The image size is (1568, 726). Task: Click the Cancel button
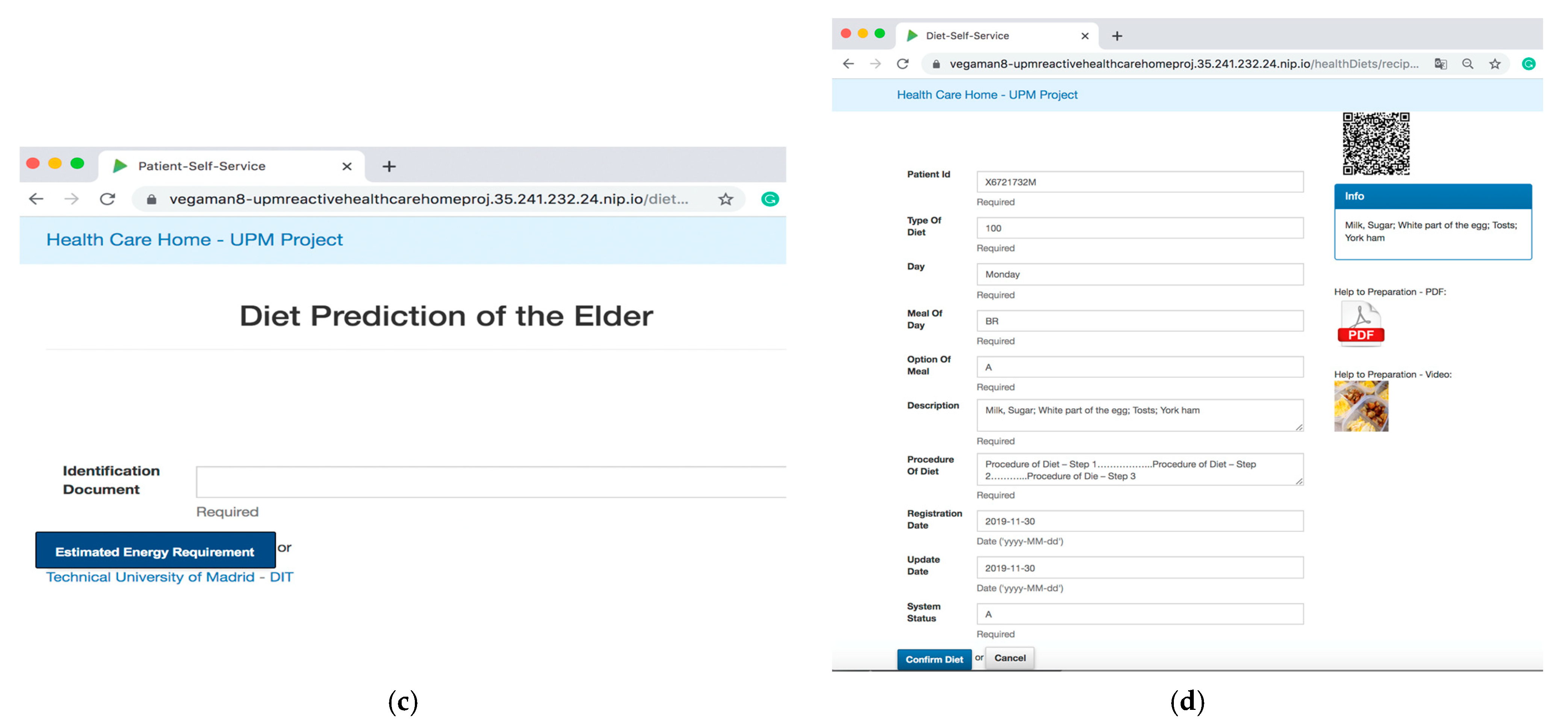1010,658
